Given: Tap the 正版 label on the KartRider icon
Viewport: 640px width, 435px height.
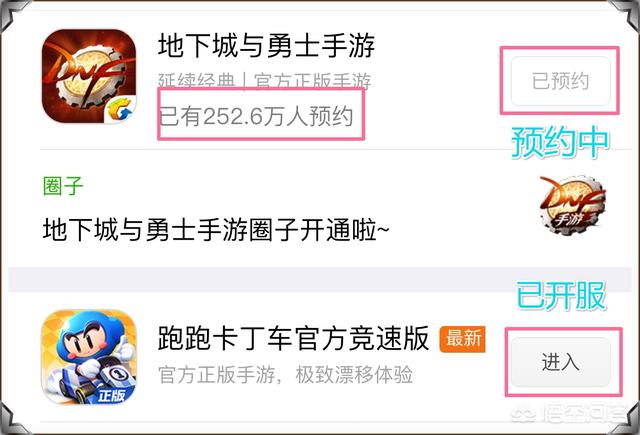Looking at the screenshot, I should pyautogui.click(x=111, y=395).
